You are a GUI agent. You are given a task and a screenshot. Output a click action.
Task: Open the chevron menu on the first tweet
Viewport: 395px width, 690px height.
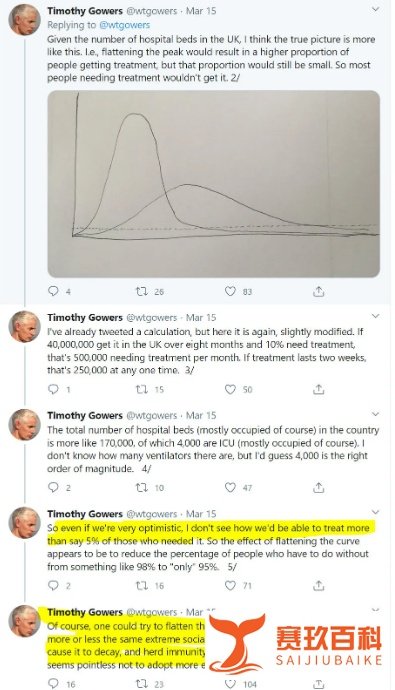(375, 9)
